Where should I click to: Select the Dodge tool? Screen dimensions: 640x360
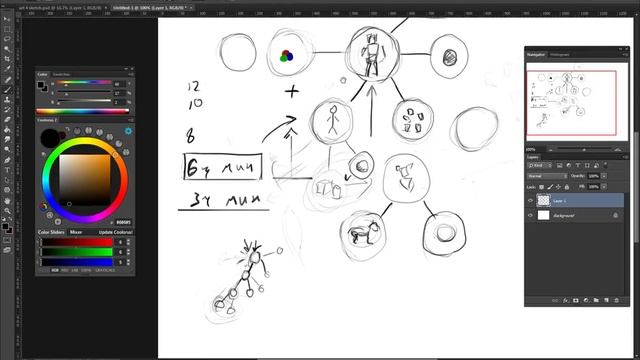pos(7,150)
